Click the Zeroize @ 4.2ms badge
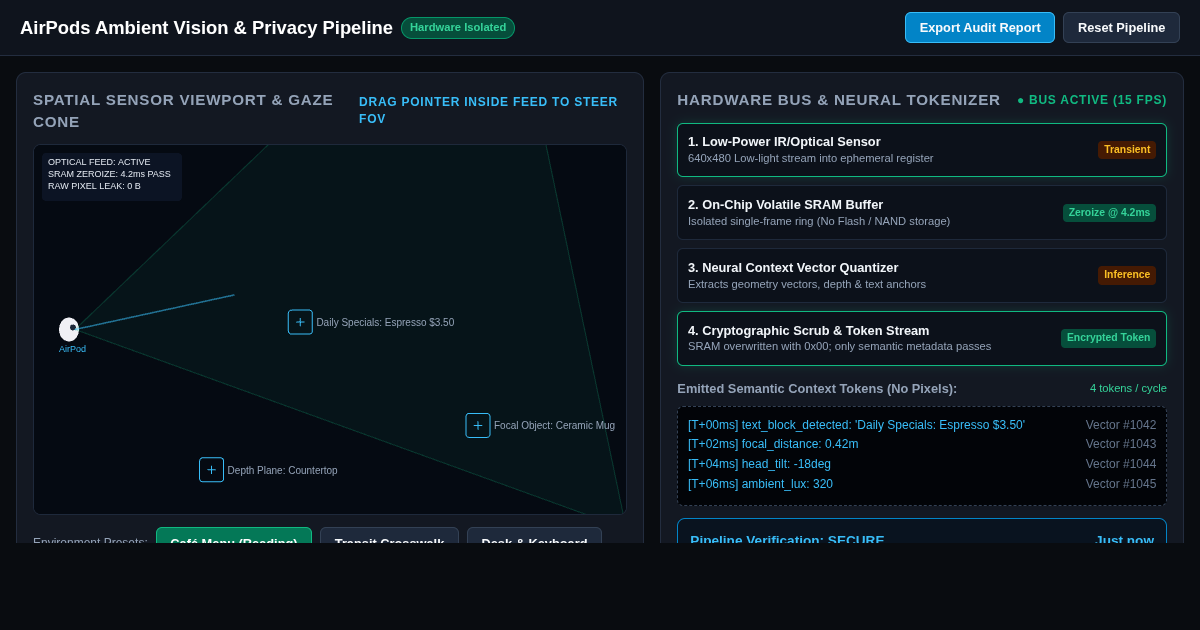1200x630 pixels. tap(1109, 213)
